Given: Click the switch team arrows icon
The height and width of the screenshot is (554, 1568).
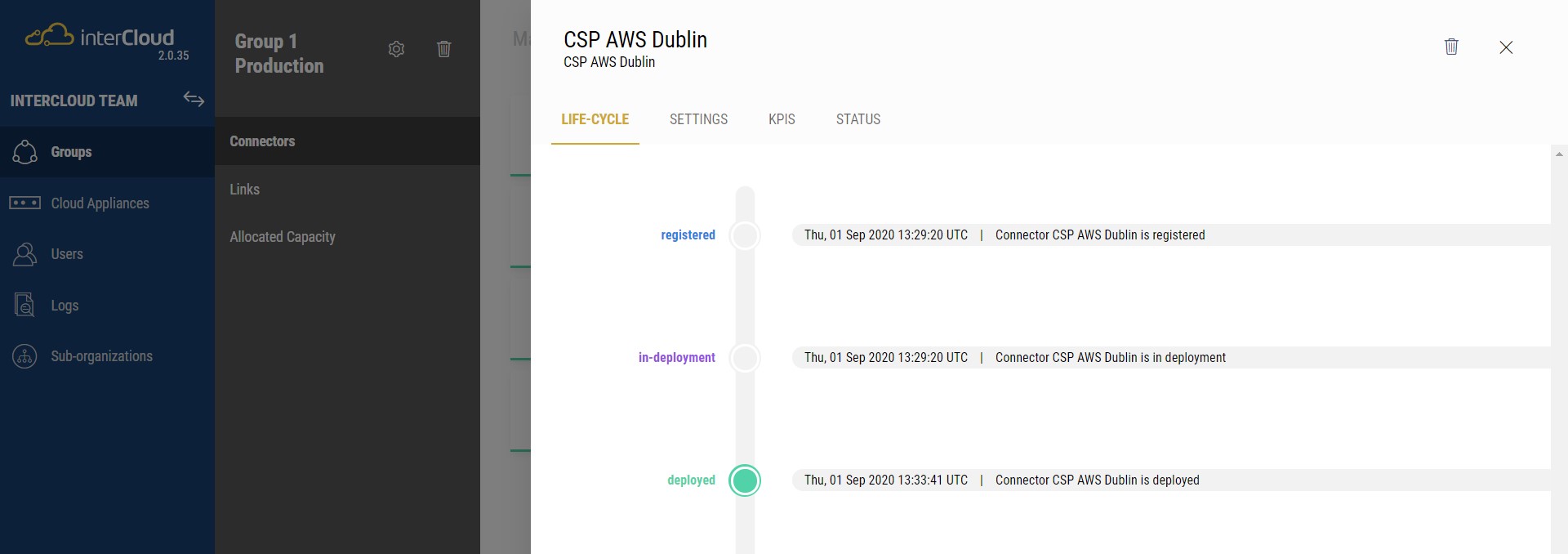Looking at the screenshot, I should [194, 99].
